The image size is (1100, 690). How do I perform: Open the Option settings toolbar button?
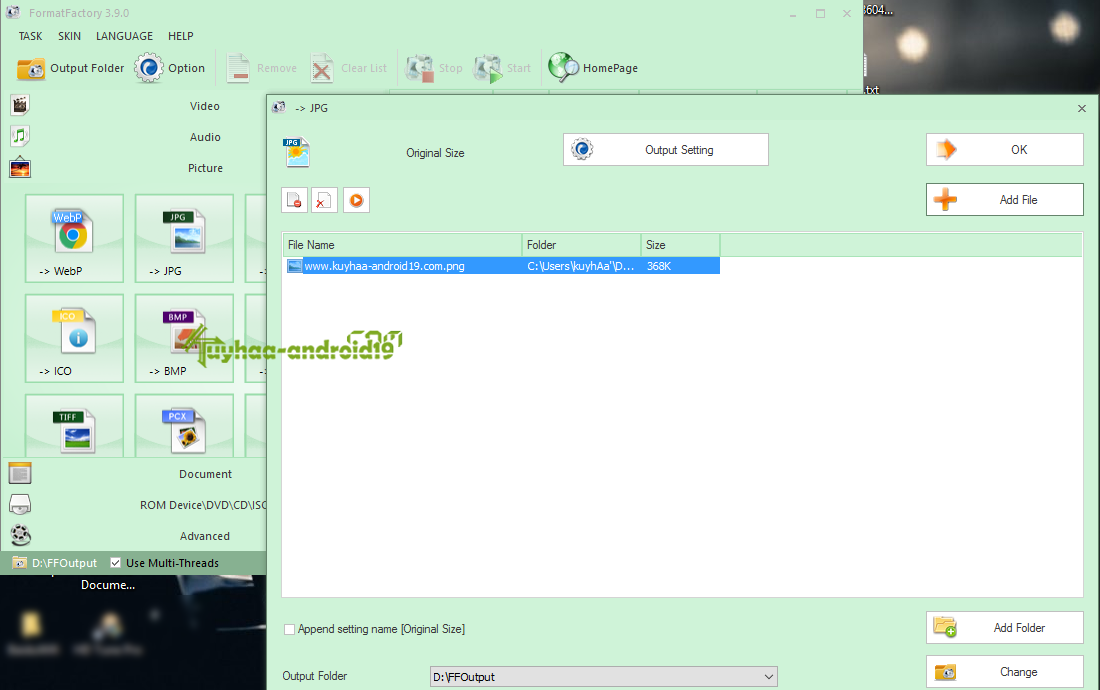pos(170,68)
